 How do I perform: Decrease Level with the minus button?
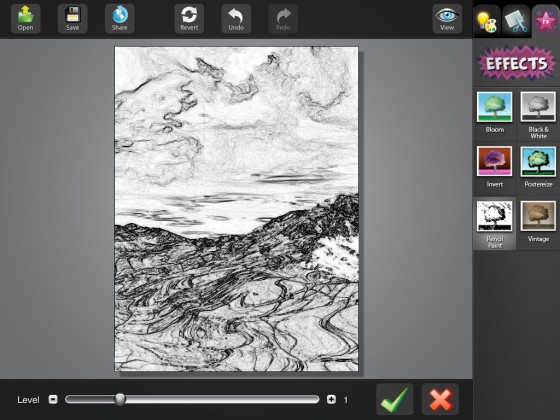point(53,399)
